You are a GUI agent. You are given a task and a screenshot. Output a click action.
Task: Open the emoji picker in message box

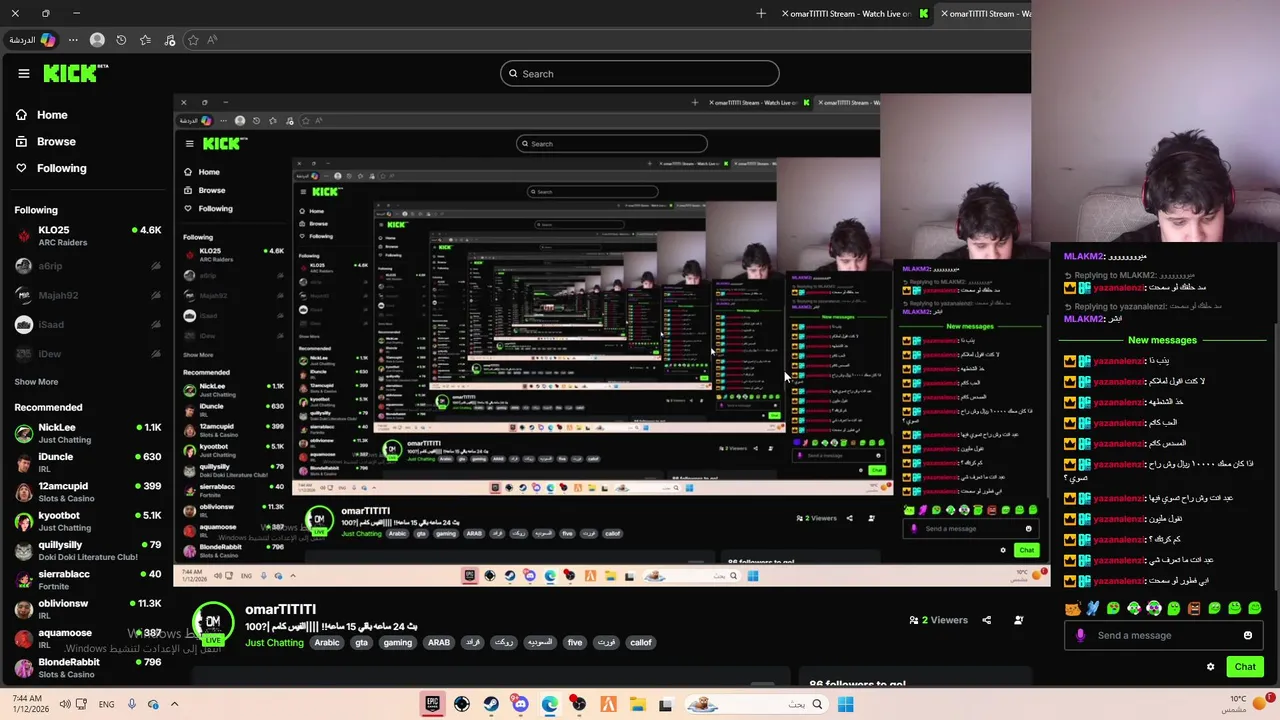point(1247,635)
